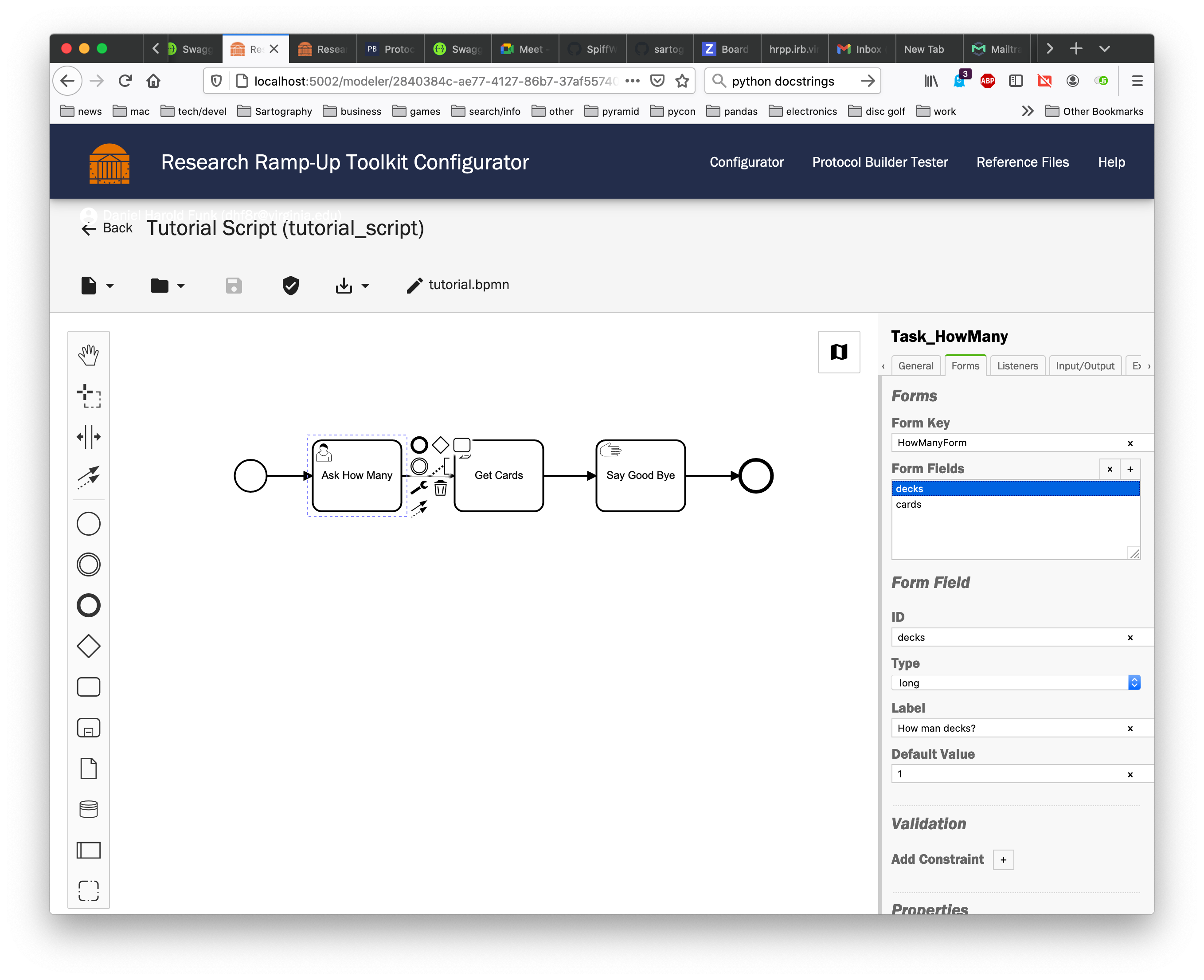This screenshot has height=980, width=1204.
Task: Clear the form field ID
Action: (1130, 637)
